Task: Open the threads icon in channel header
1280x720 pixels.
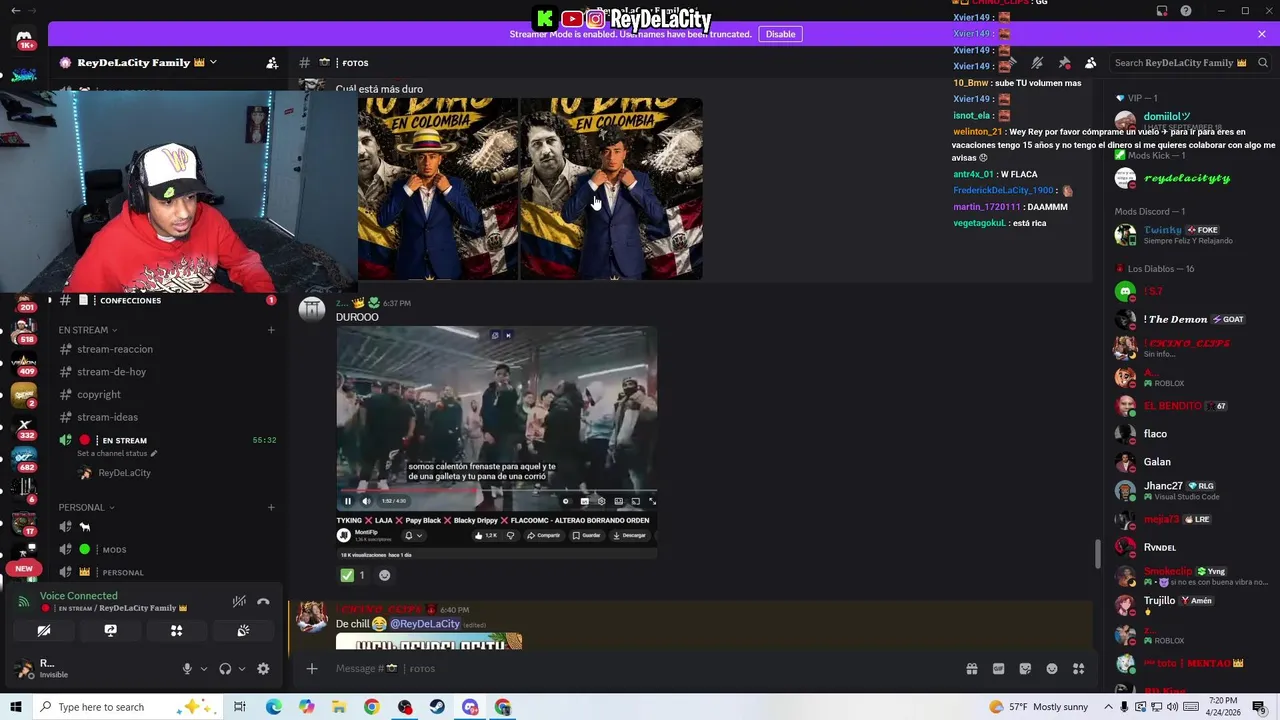Action: 1011,63
